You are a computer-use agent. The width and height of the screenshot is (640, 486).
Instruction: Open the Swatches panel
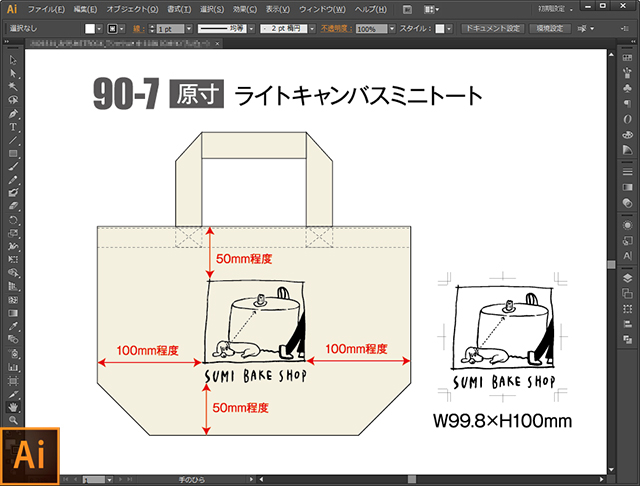tap(627, 58)
